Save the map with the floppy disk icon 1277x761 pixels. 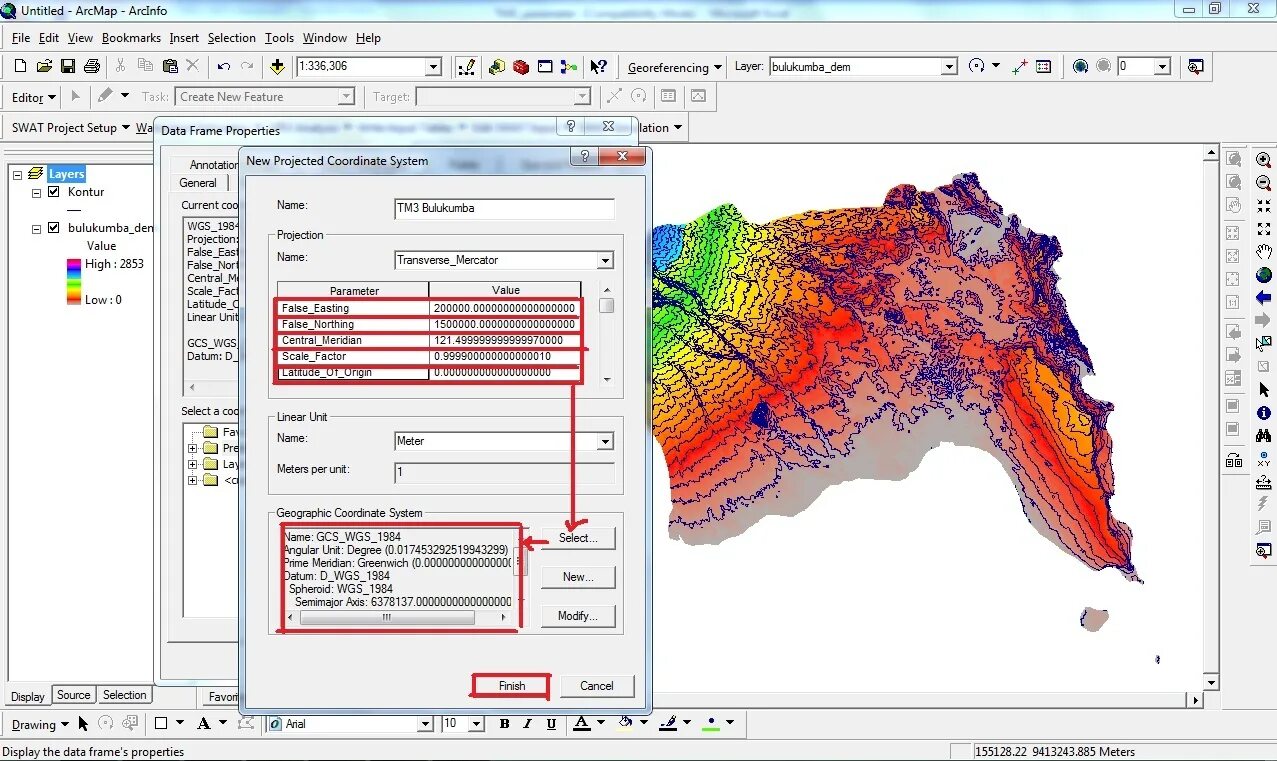tap(68, 66)
